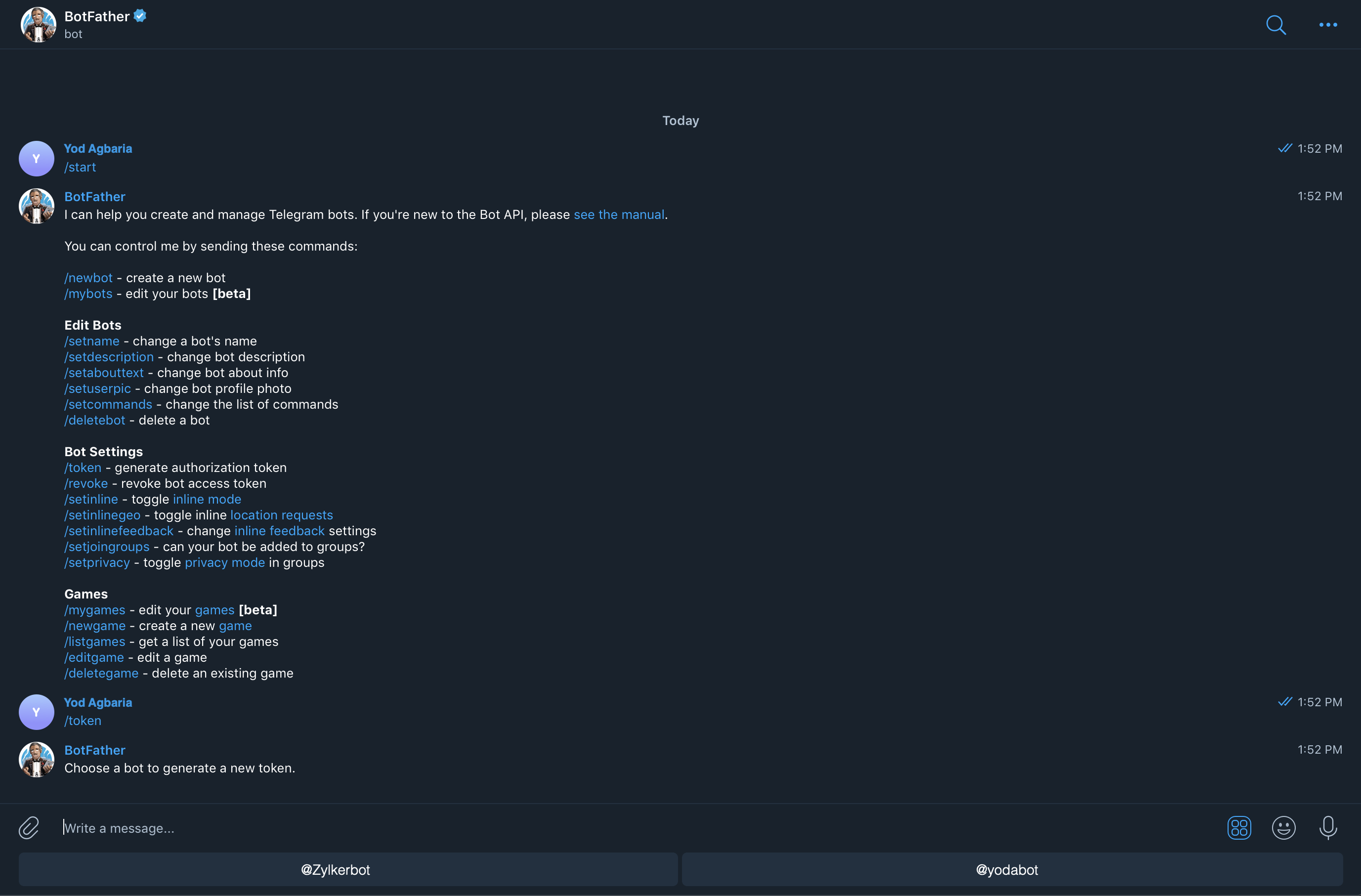Click the /setinlinegeo command link
The image size is (1361, 896).
tap(102, 515)
